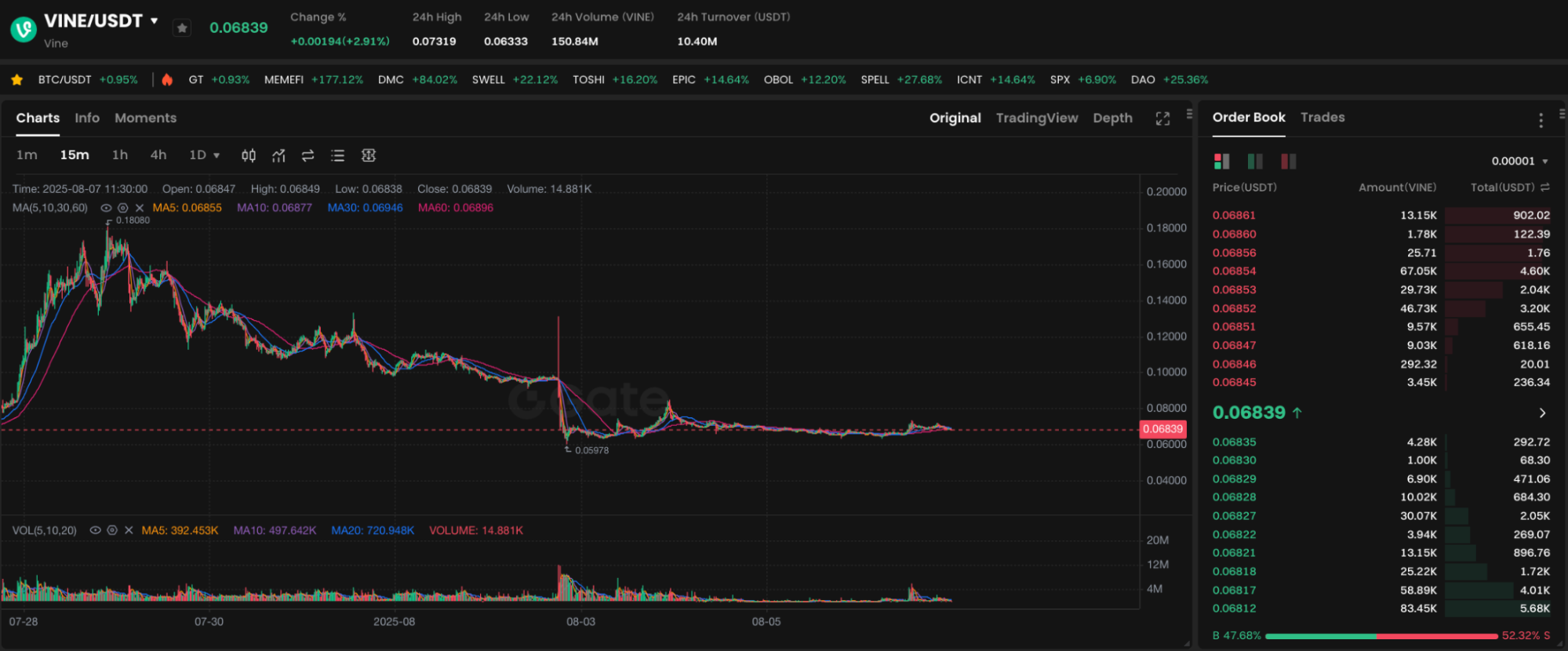Click the current price tag 0.06839 on chart axis
Screen dimensions: 1568x651
pos(1162,429)
